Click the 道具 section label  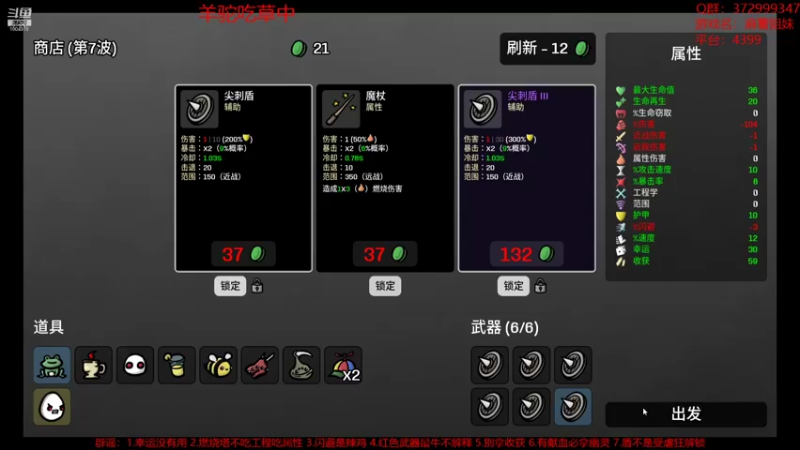48,327
